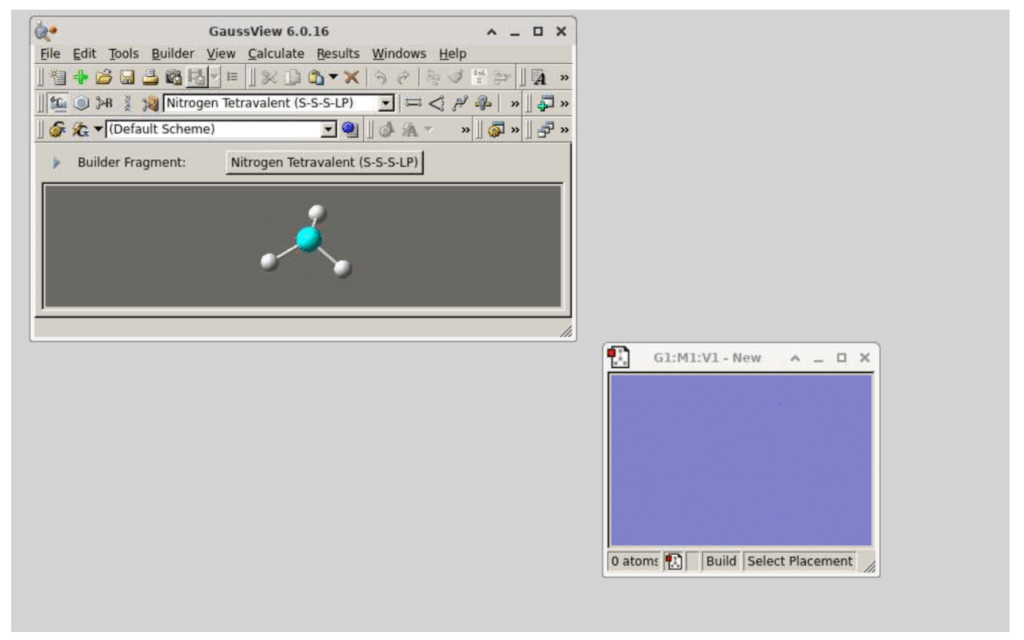Click the purple molecule view canvas
Image resolution: width=1024 pixels, height=640 pixels.
[740, 460]
